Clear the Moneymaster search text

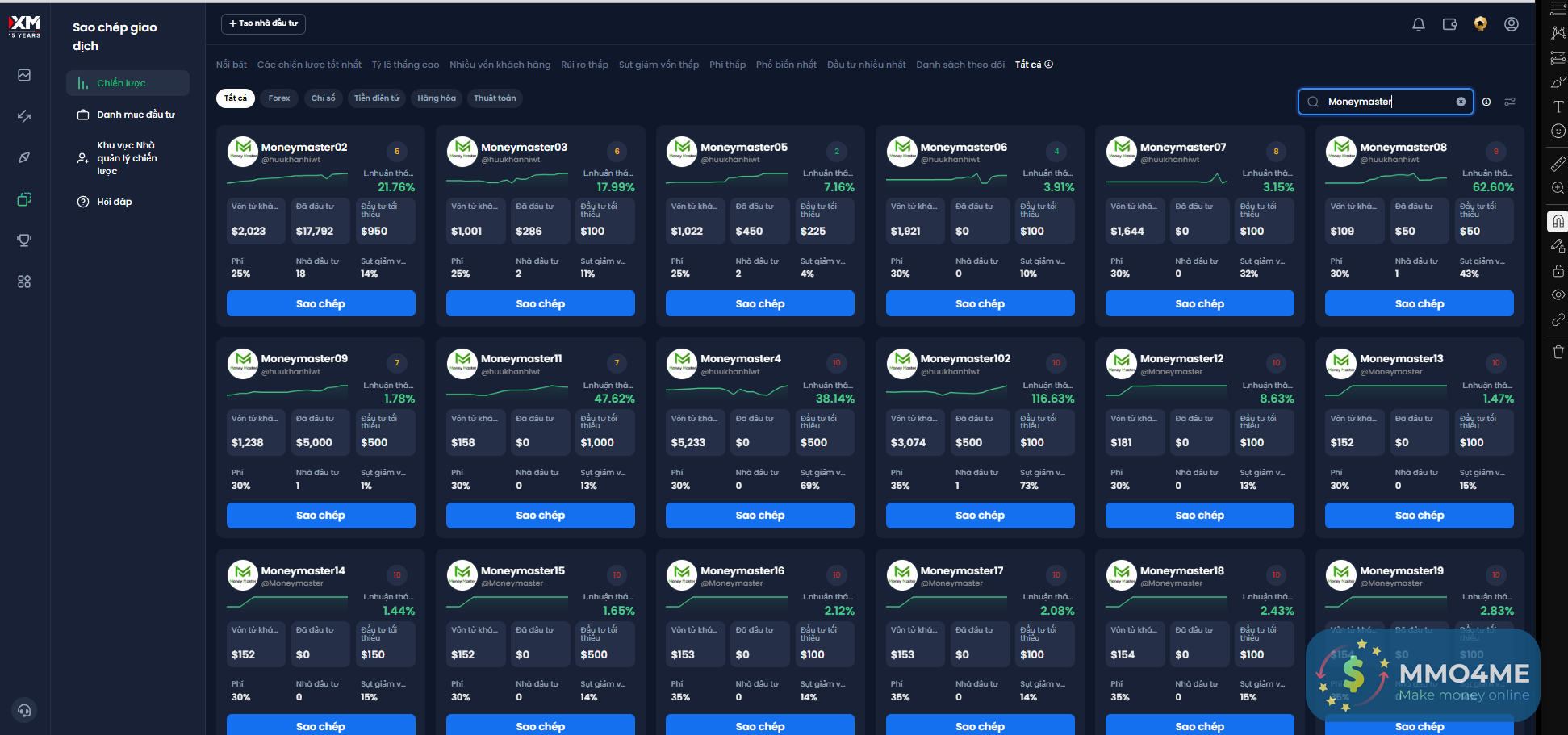point(1461,102)
